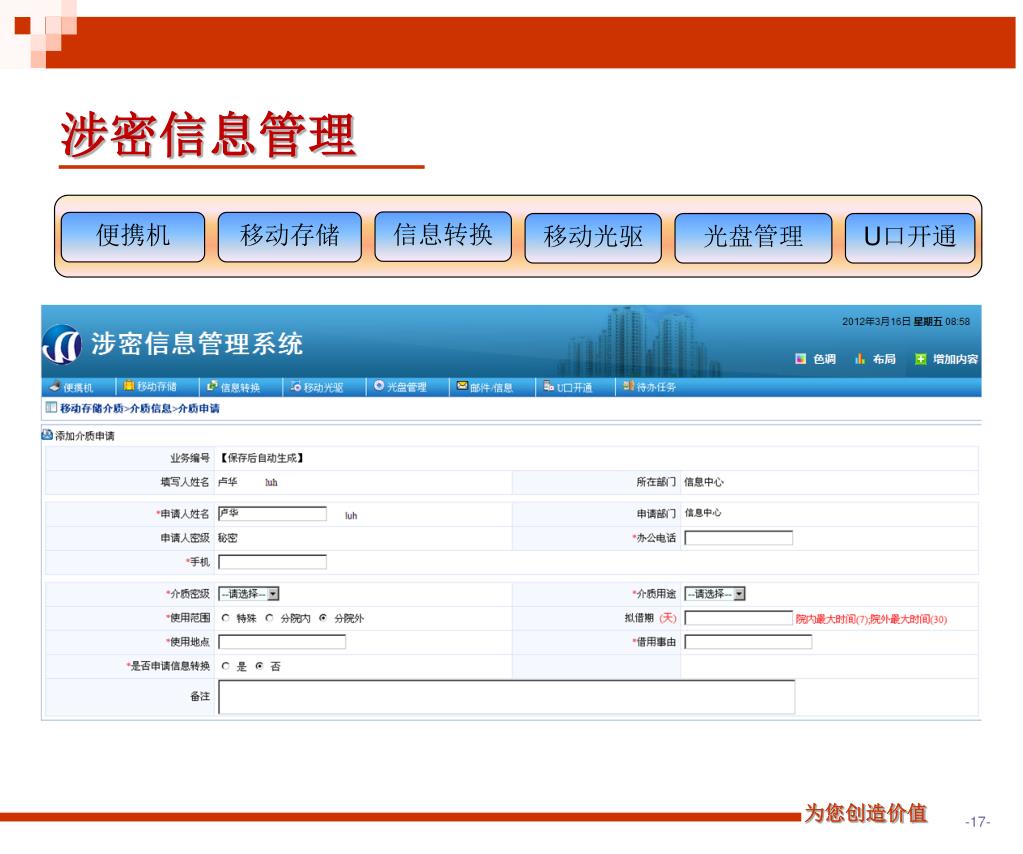Open the 介质用途 dropdown
The image size is (1023, 854).
(715, 594)
